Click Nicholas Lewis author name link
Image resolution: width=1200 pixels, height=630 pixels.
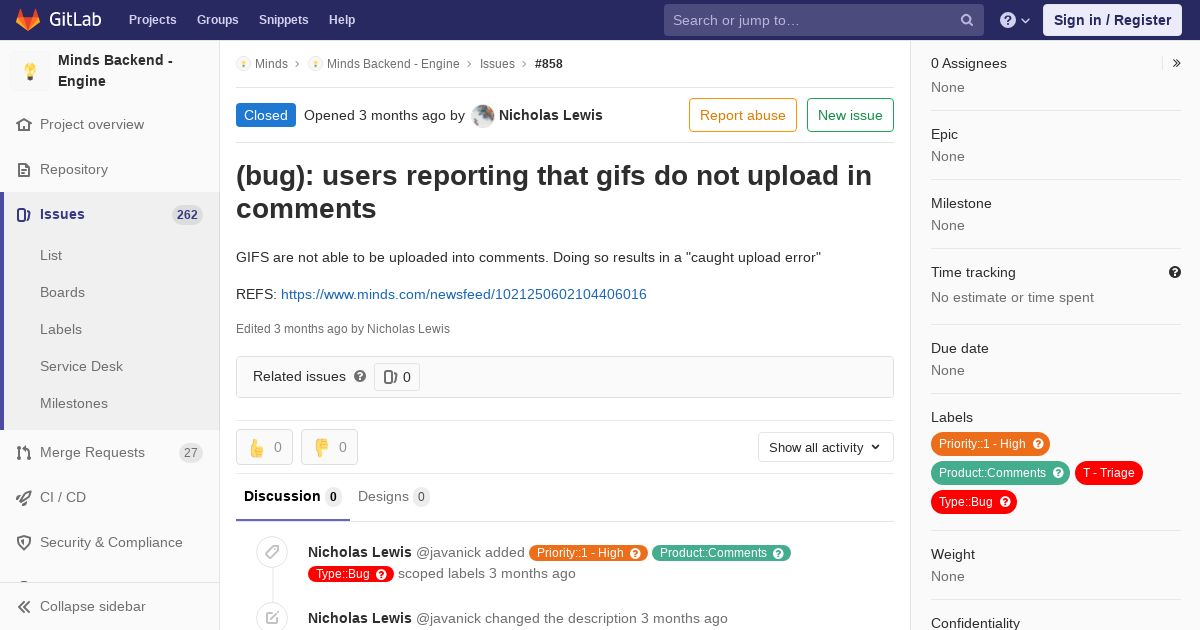[551, 115]
